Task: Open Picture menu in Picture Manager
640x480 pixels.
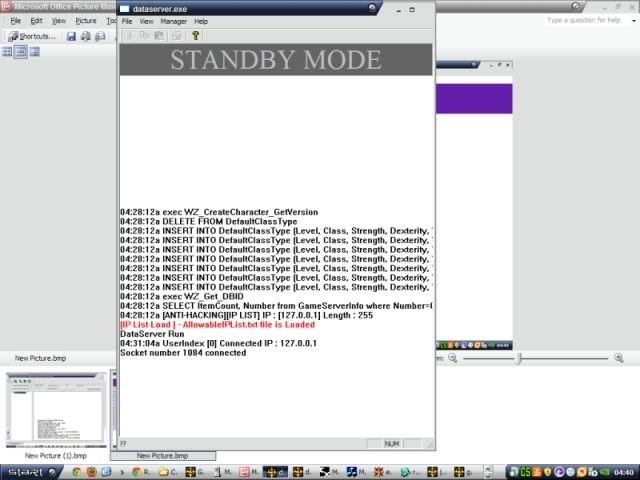Action: pos(86,20)
